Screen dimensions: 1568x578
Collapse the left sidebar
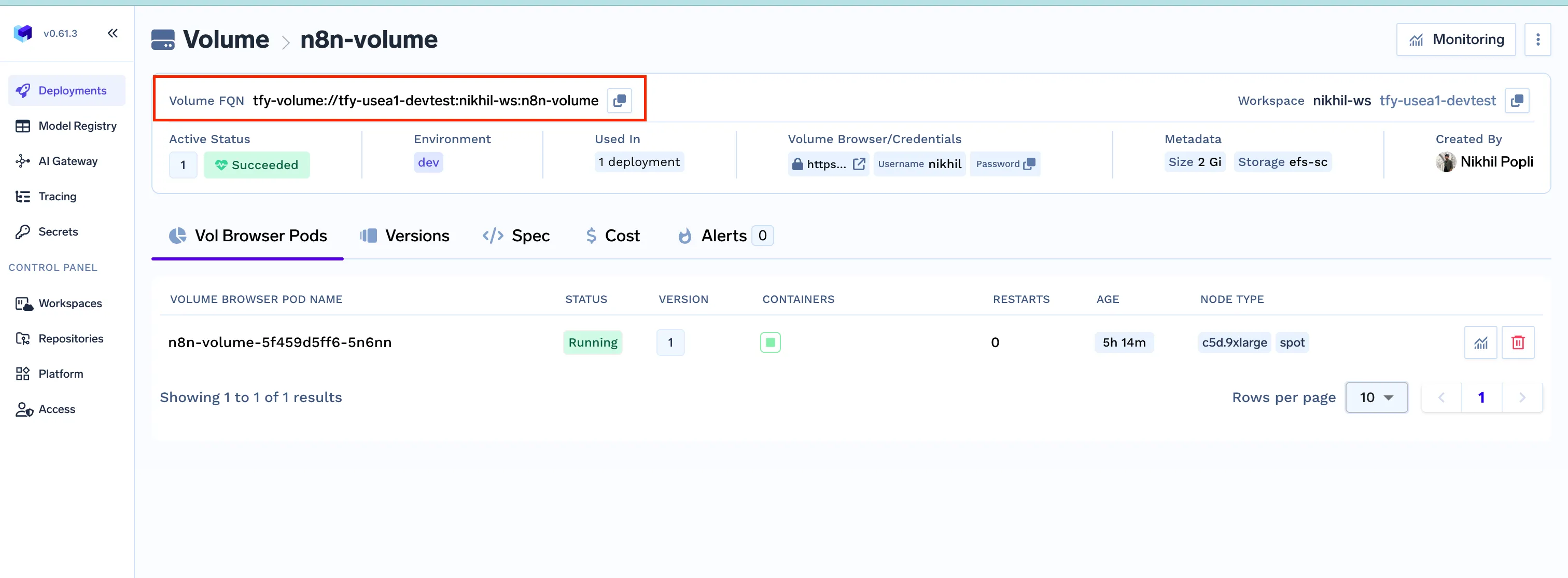click(x=113, y=34)
